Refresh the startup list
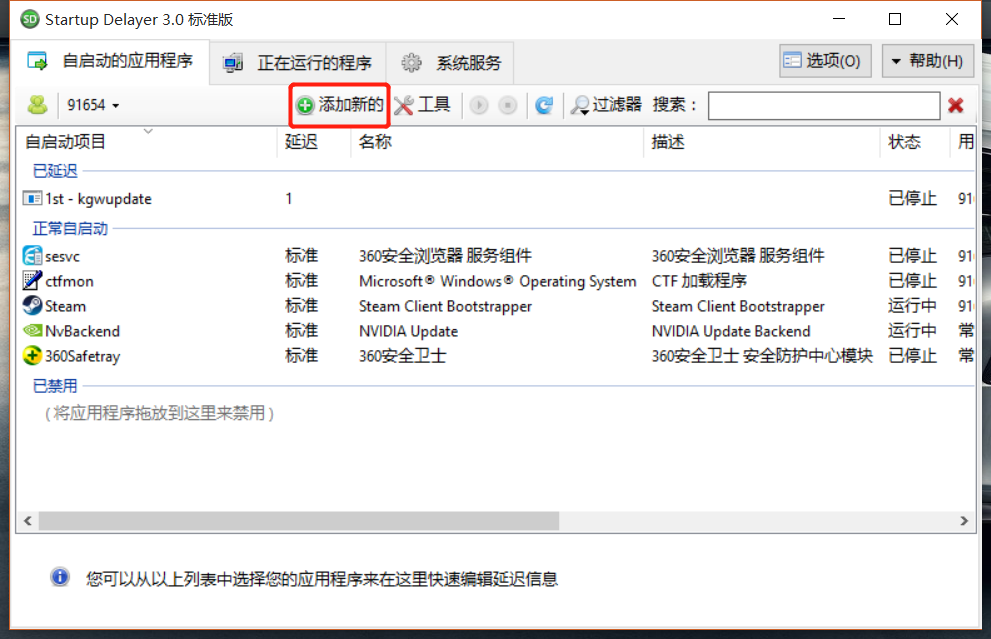 (x=544, y=105)
